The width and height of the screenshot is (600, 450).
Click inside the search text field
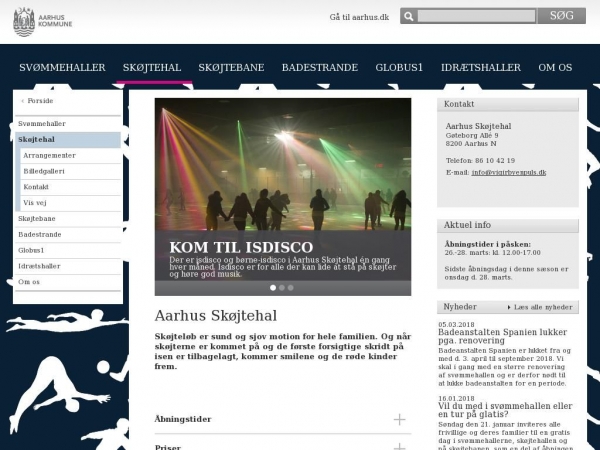click(x=476, y=16)
